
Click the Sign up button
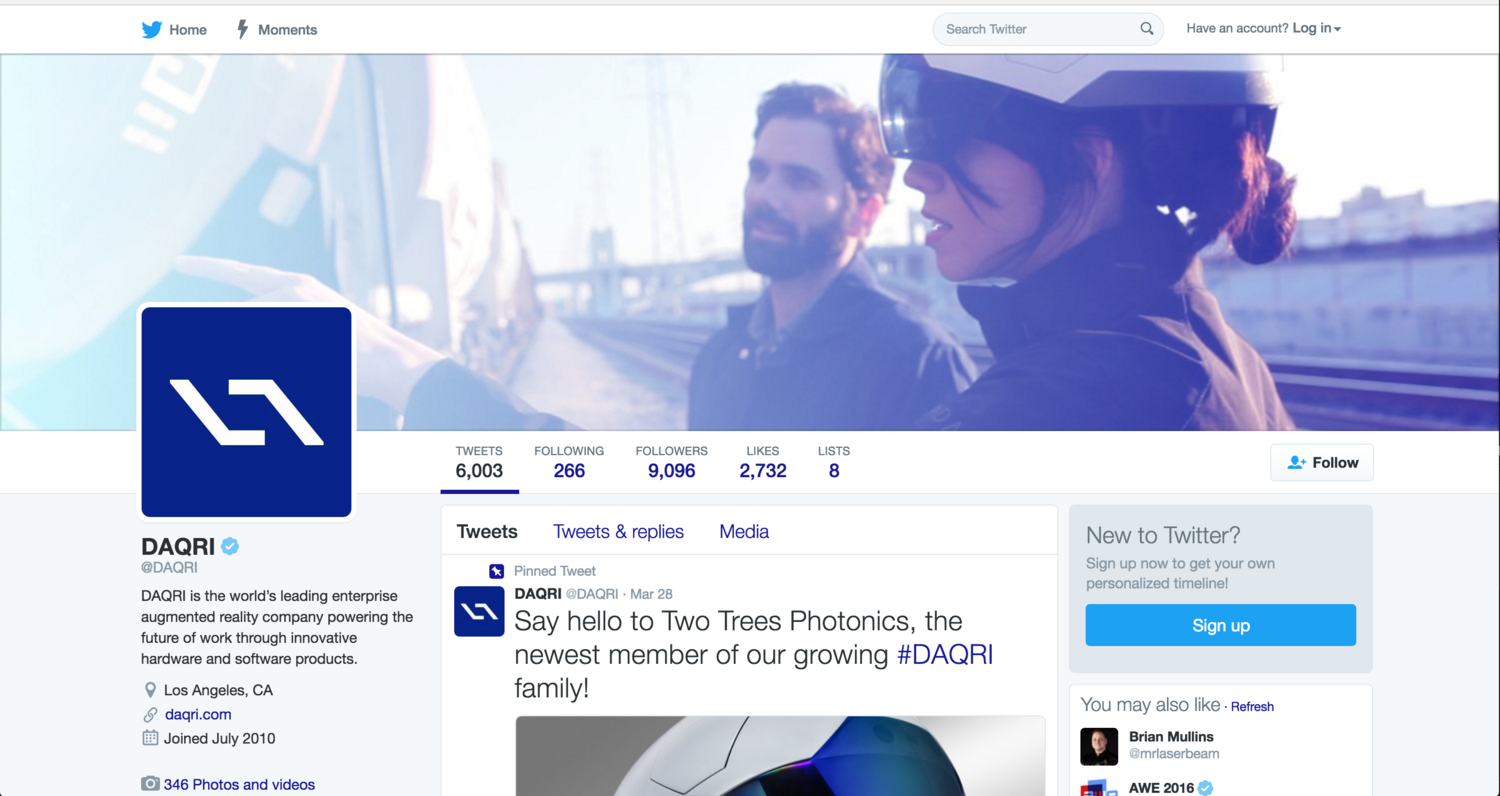click(x=1221, y=625)
